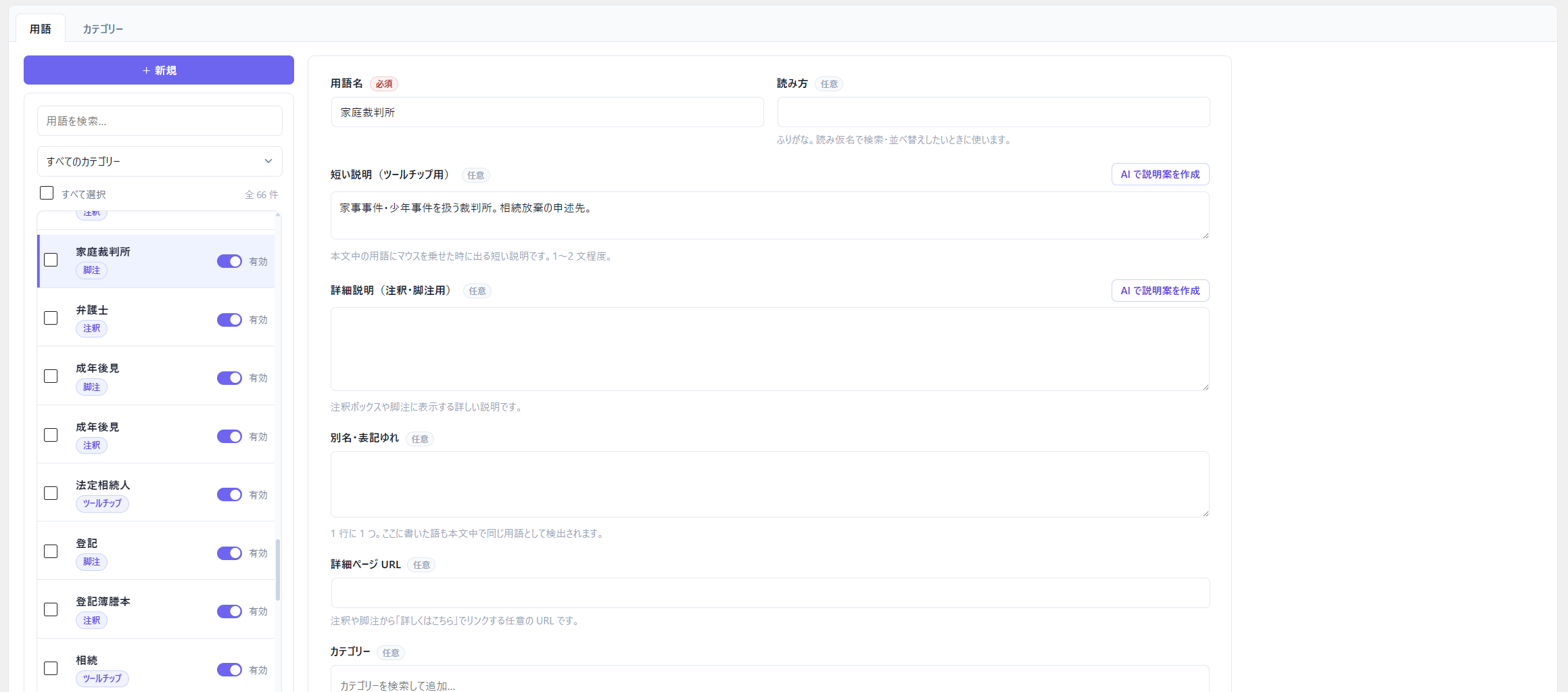1568x692 pixels.
Task: Click the 脚注 tag under 家庭裁判所
Action: click(x=91, y=270)
